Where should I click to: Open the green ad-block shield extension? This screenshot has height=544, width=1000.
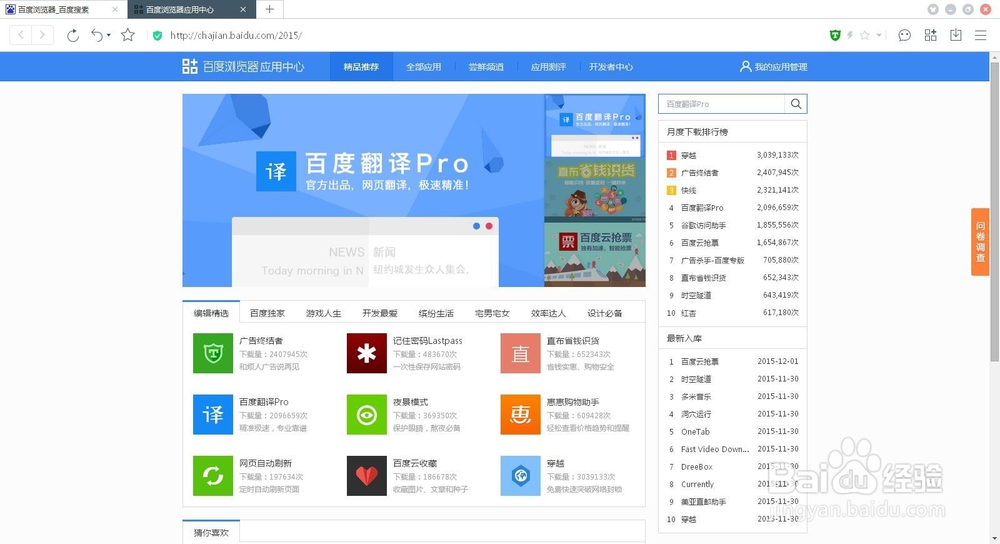coord(835,35)
